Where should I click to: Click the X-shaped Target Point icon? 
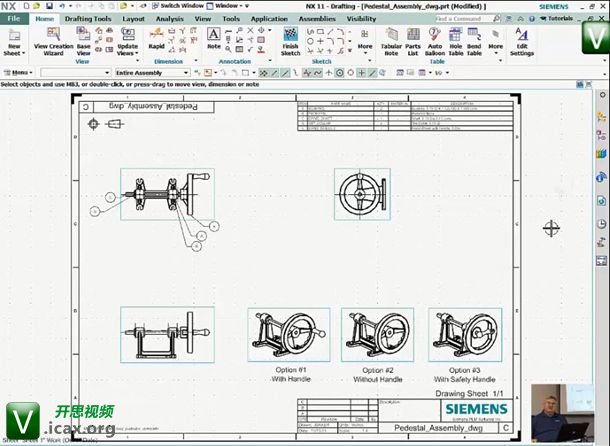(250, 30)
